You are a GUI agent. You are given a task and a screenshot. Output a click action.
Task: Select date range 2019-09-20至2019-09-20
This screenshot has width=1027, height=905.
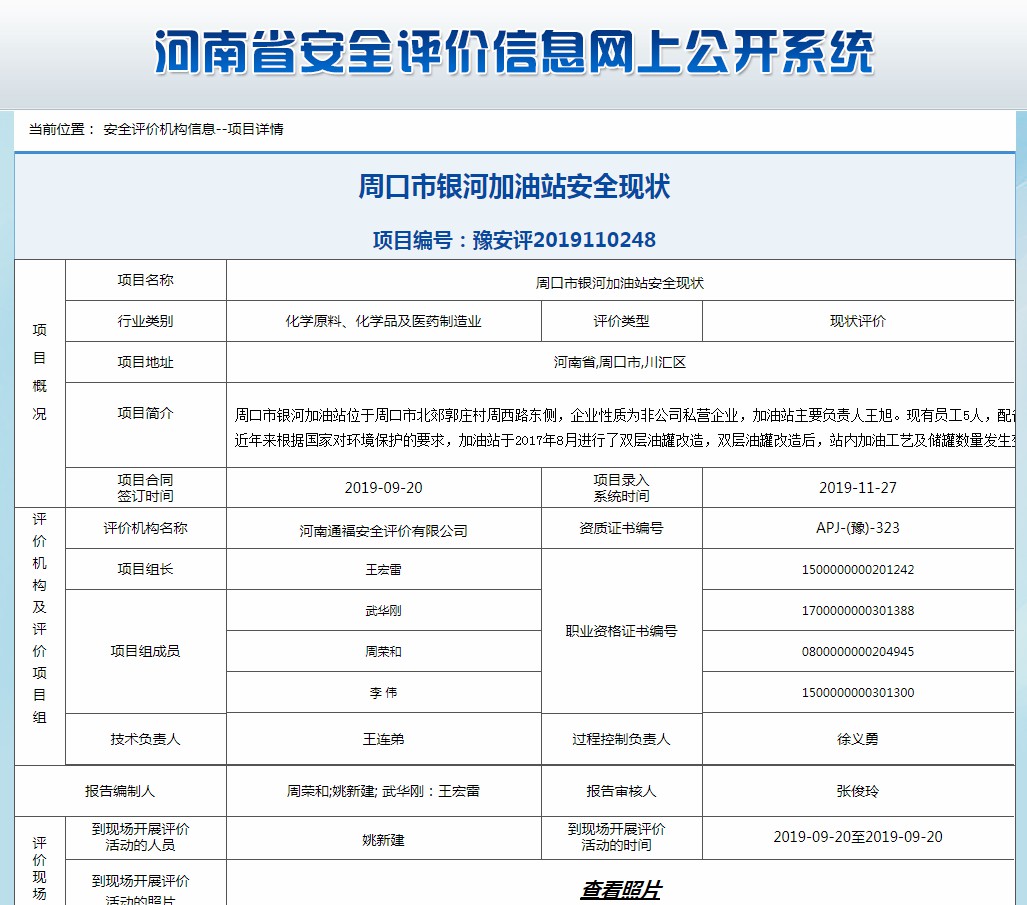tap(857, 837)
